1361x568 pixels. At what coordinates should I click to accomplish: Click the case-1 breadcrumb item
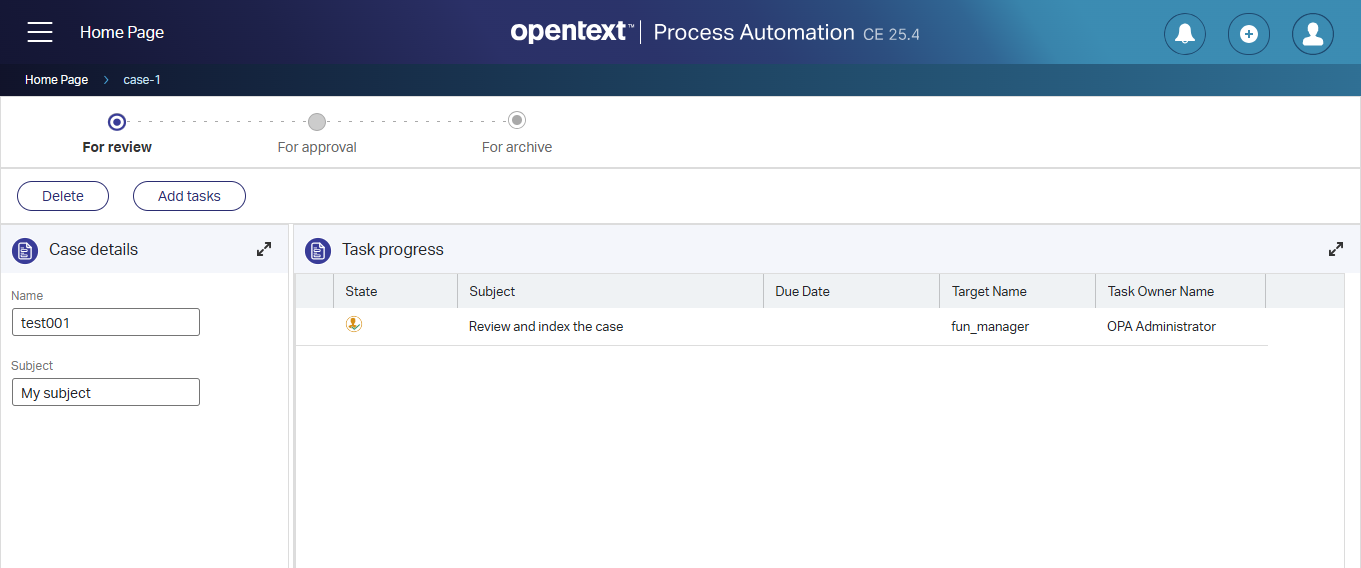point(142,80)
